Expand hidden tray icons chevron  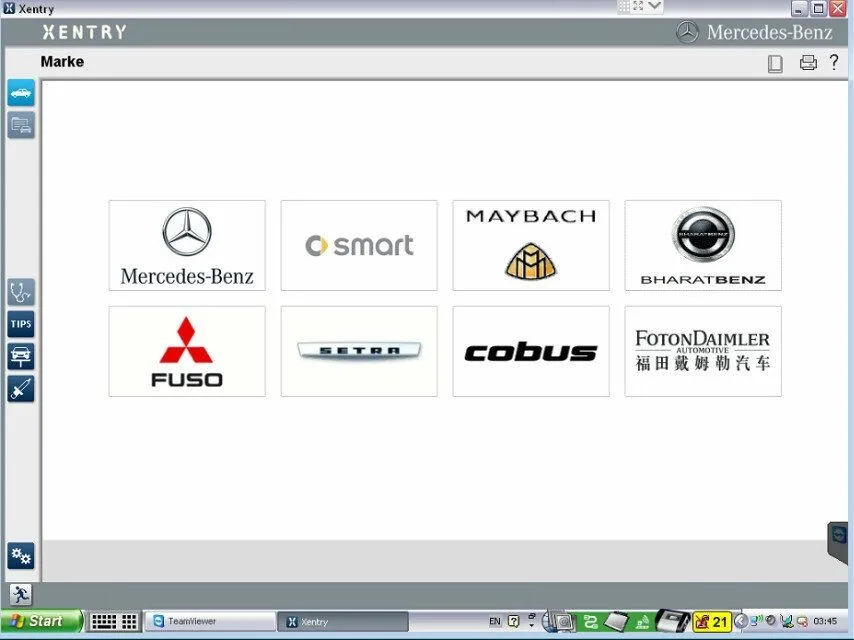pos(740,621)
